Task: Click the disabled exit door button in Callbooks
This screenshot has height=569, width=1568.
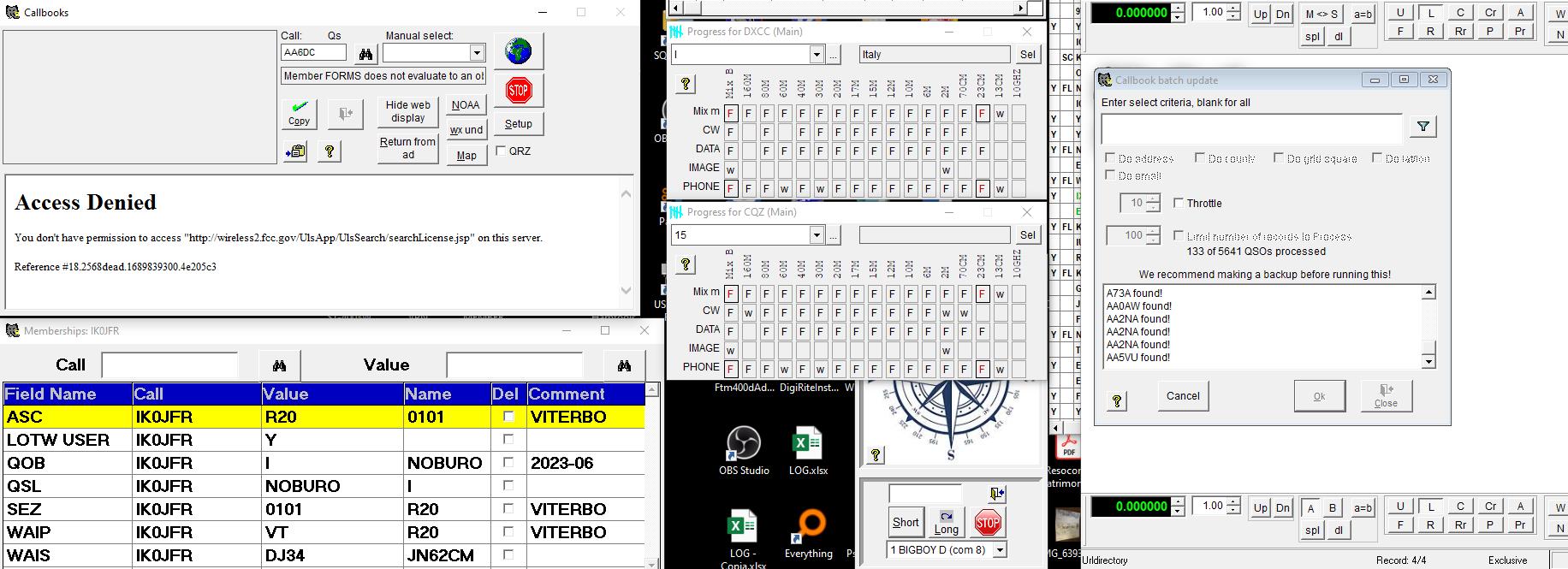Action: click(346, 114)
